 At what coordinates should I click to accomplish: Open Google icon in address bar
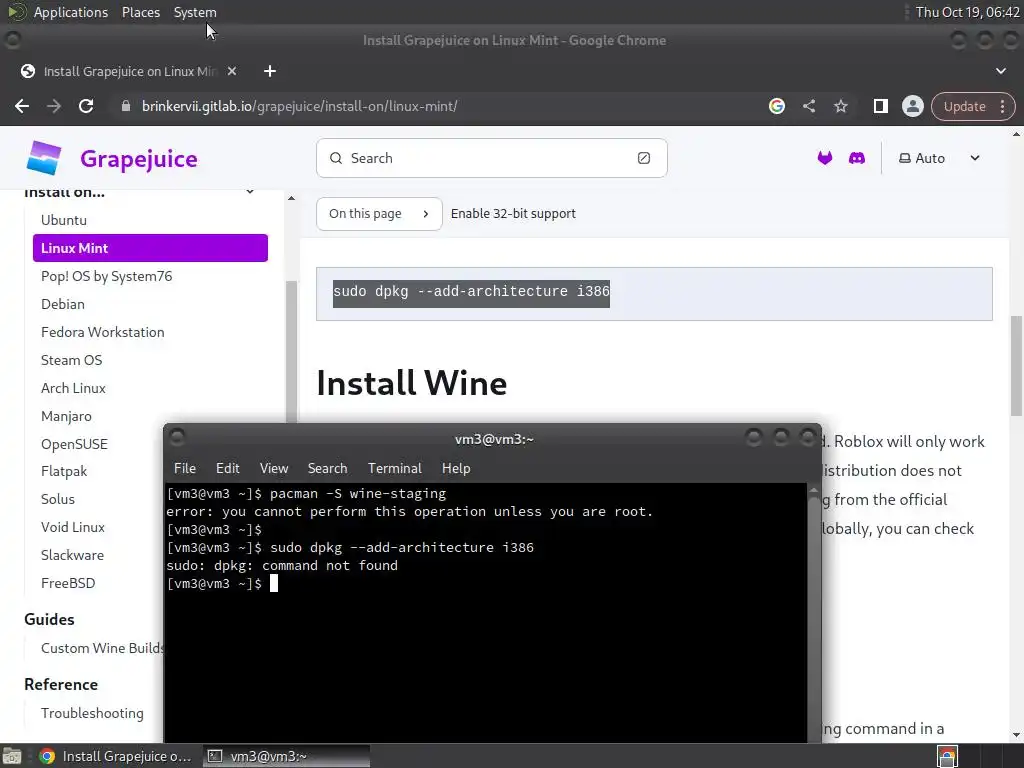tap(776, 106)
